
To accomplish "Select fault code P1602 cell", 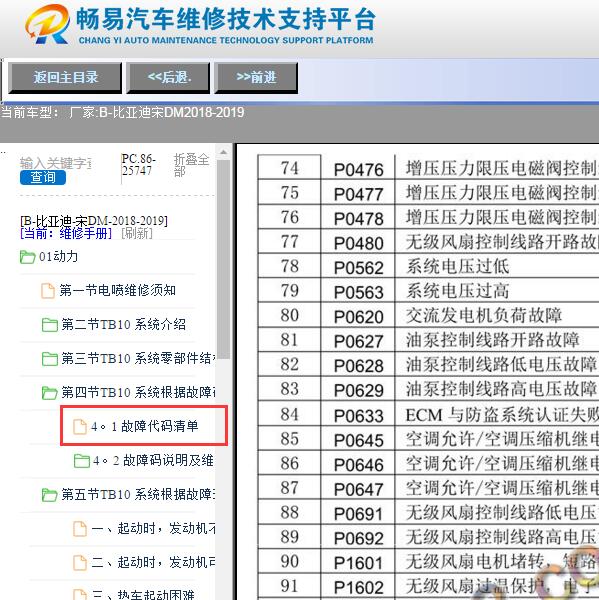I will [359, 587].
